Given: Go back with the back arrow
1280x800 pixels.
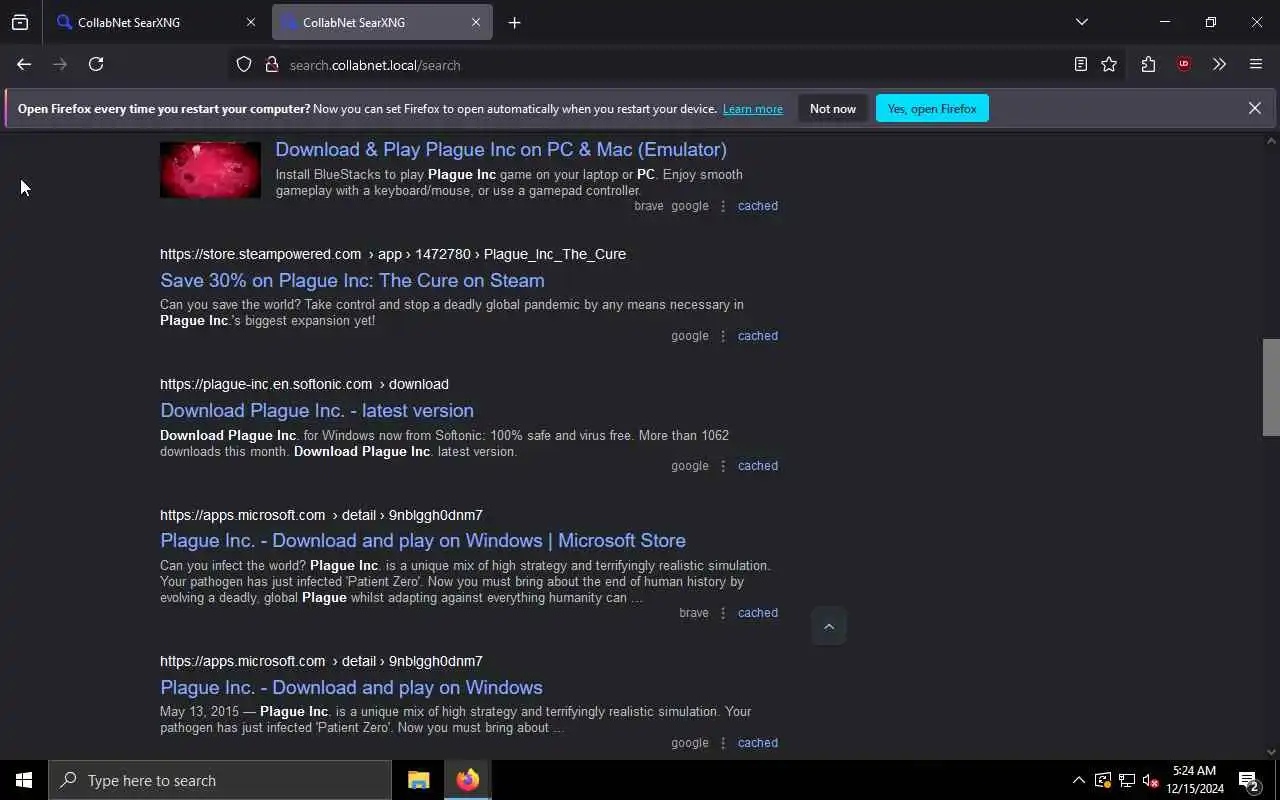Looking at the screenshot, I should tap(24, 64).
